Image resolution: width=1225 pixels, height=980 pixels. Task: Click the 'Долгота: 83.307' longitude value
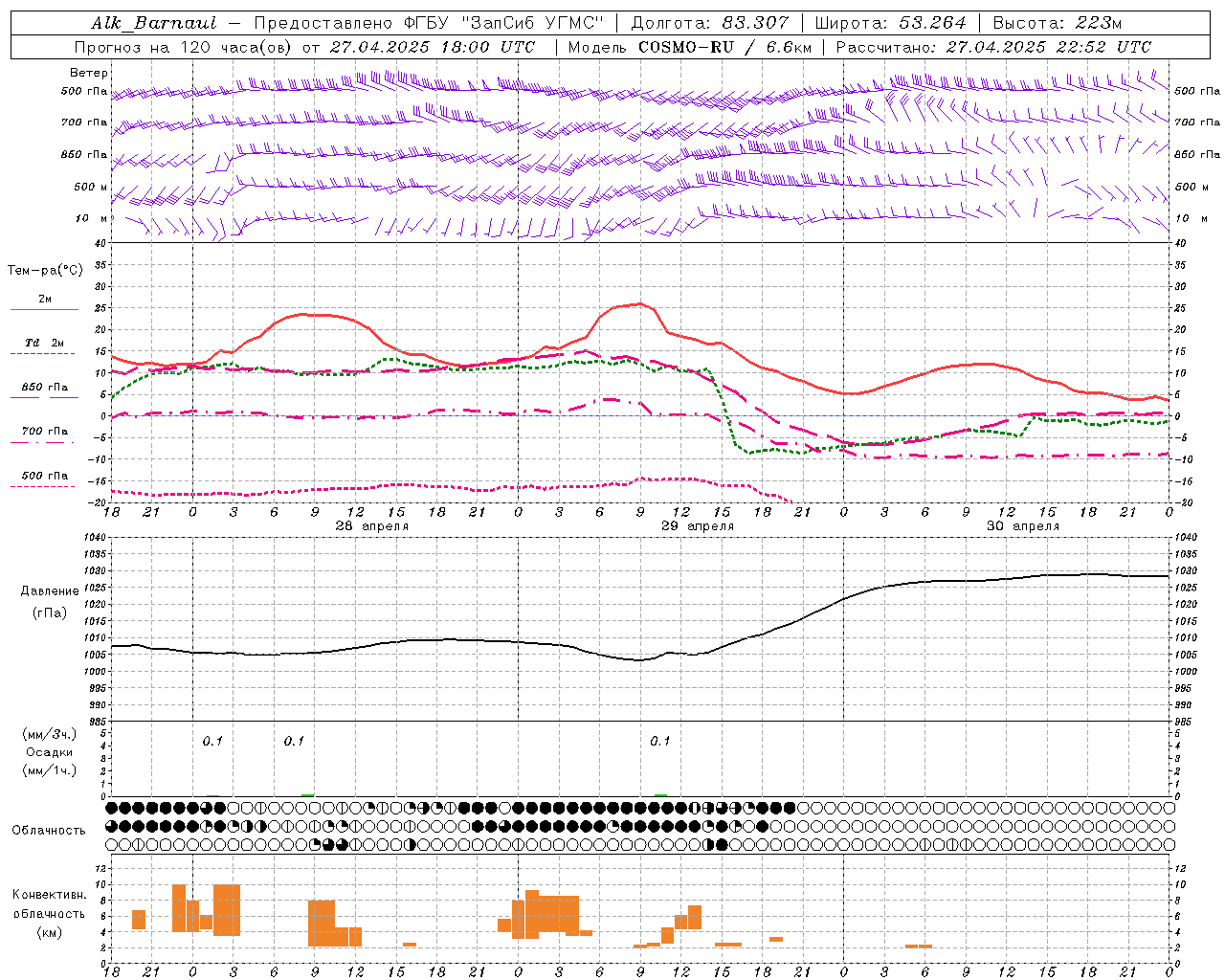pos(710,23)
